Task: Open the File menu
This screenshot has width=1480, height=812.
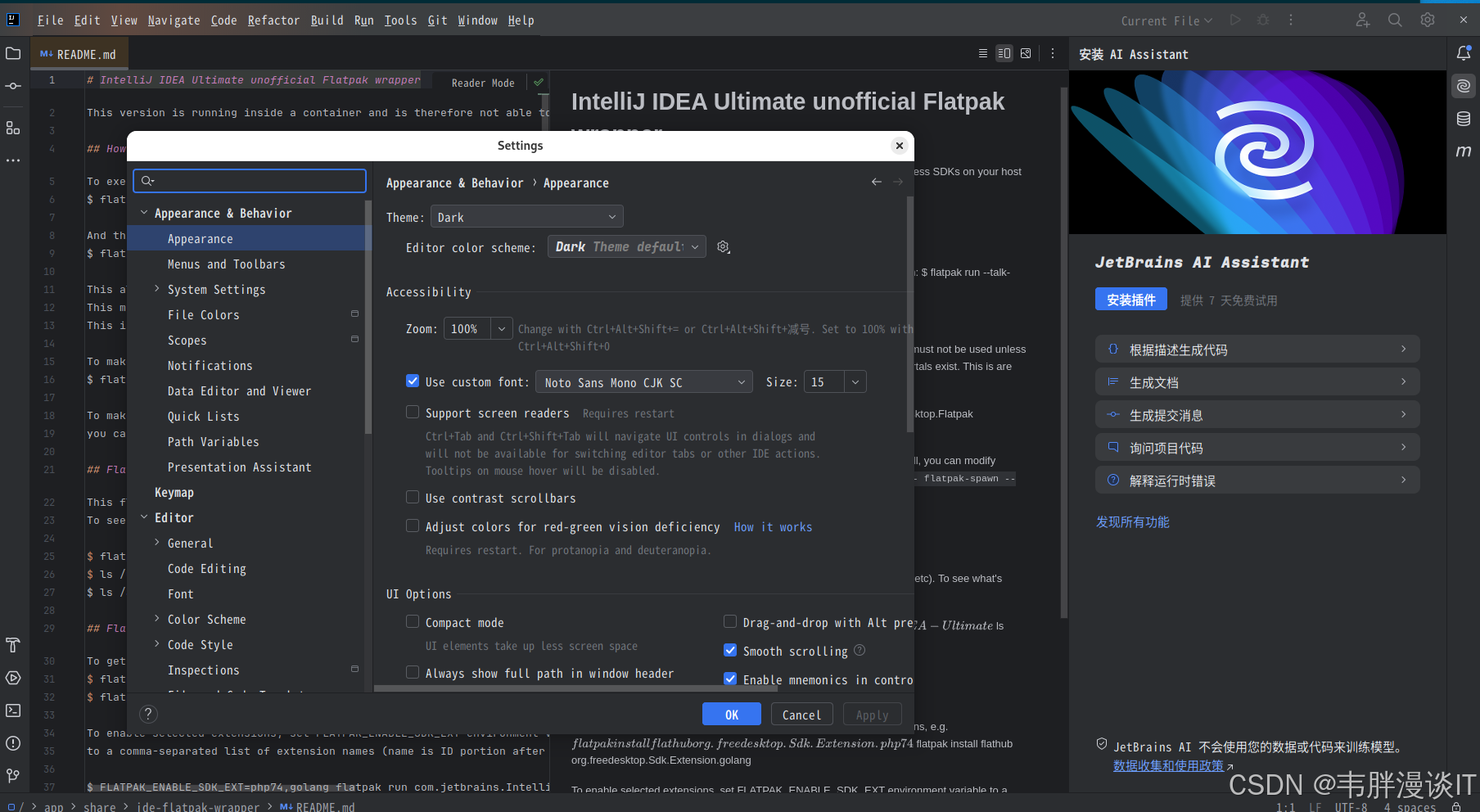Action: [x=50, y=20]
